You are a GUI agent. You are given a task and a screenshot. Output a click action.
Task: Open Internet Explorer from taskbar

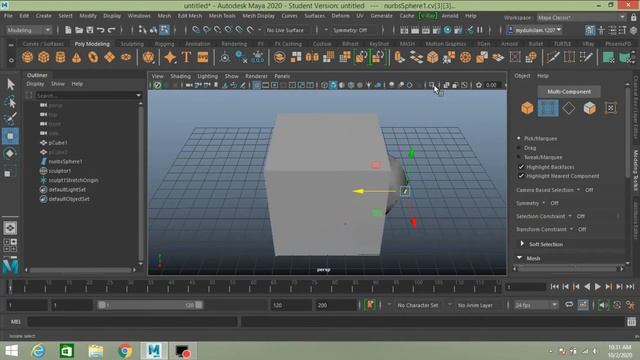(x=39, y=351)
